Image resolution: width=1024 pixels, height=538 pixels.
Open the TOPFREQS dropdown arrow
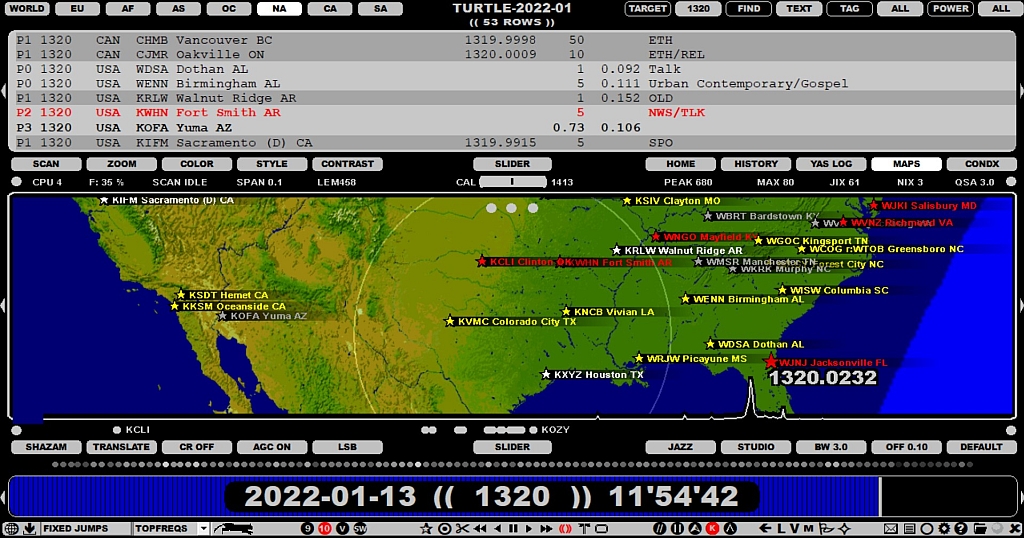click(203, 528)
